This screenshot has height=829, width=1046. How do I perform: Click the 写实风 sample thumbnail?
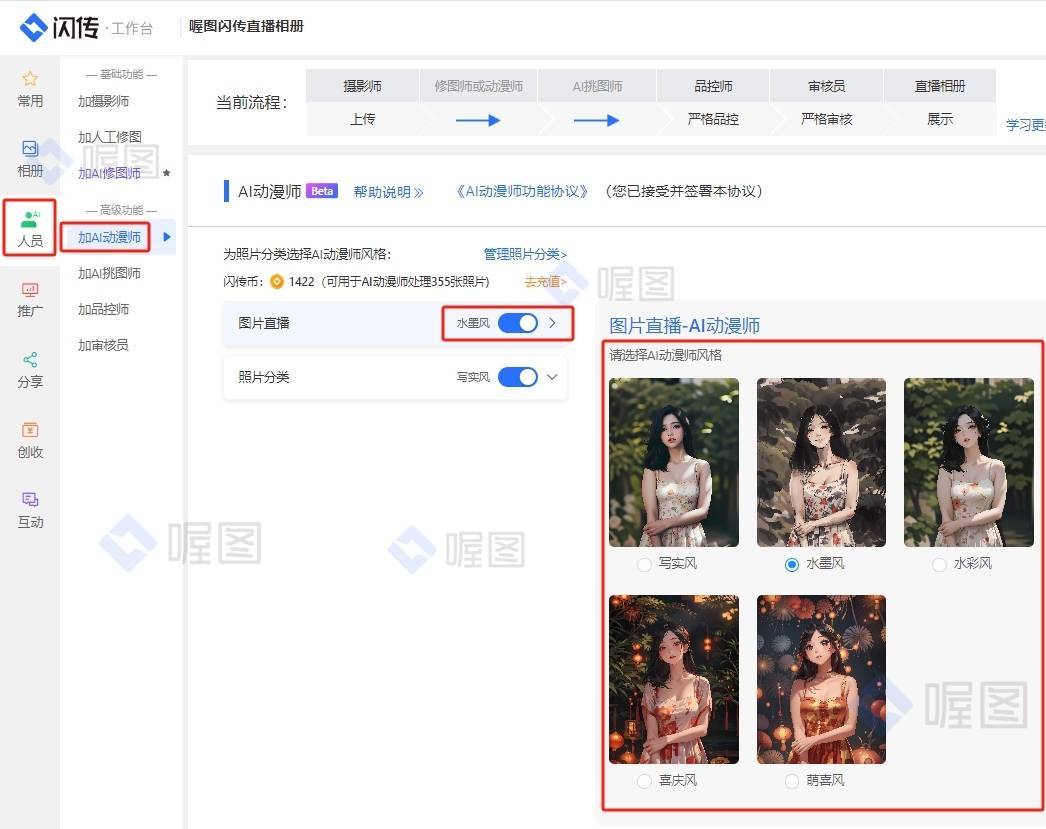[674, 462]
